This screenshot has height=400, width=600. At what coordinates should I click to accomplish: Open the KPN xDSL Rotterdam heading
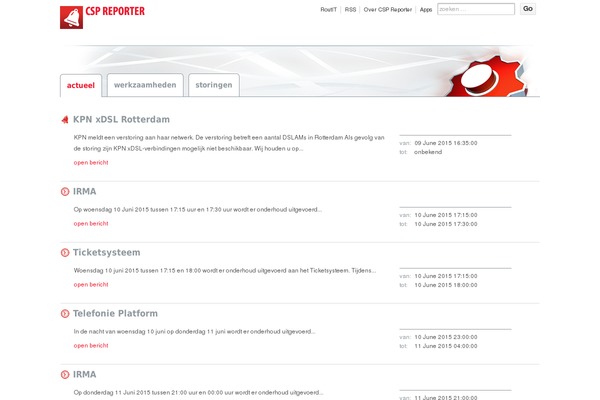tap(121, 119)
